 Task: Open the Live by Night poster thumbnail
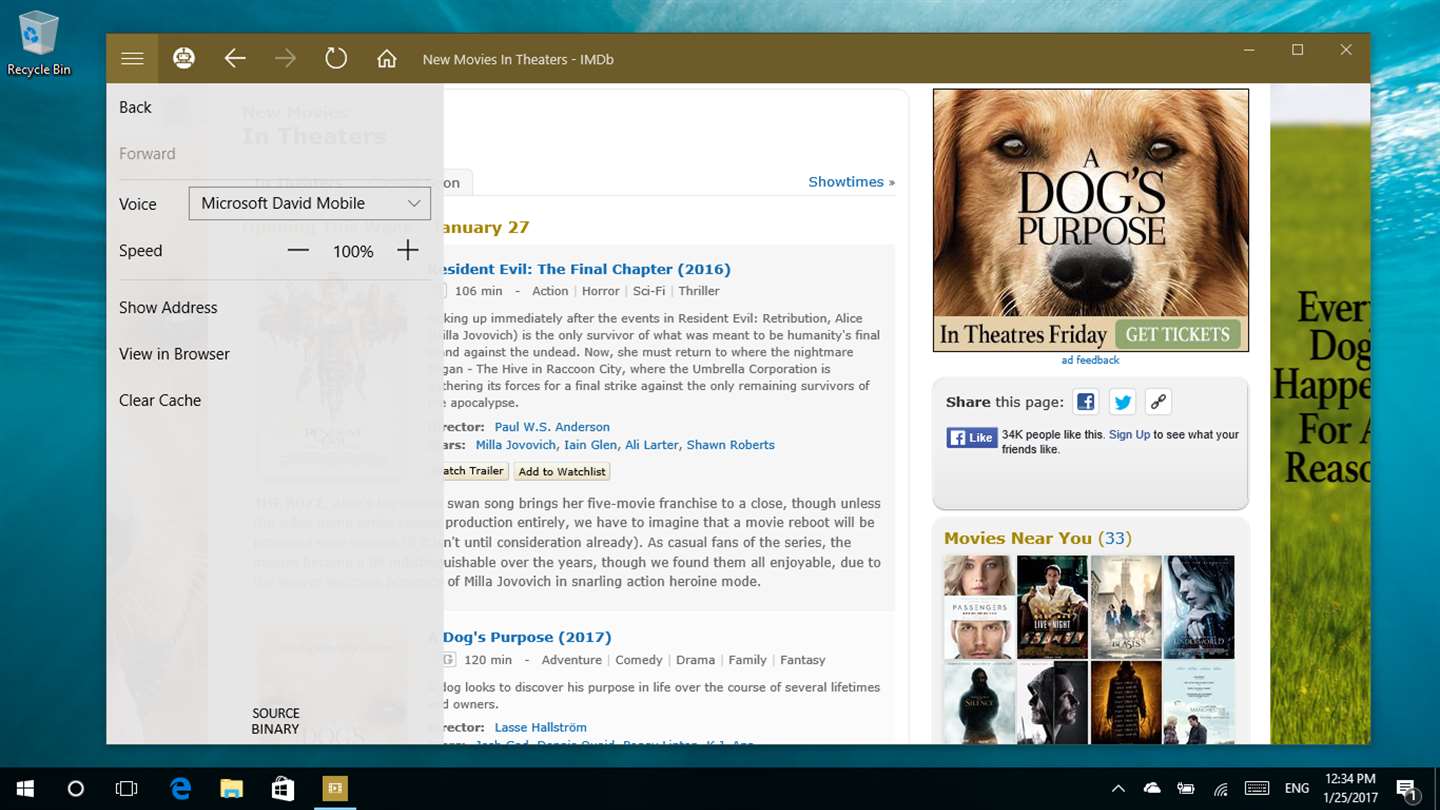coord(1052,608)
